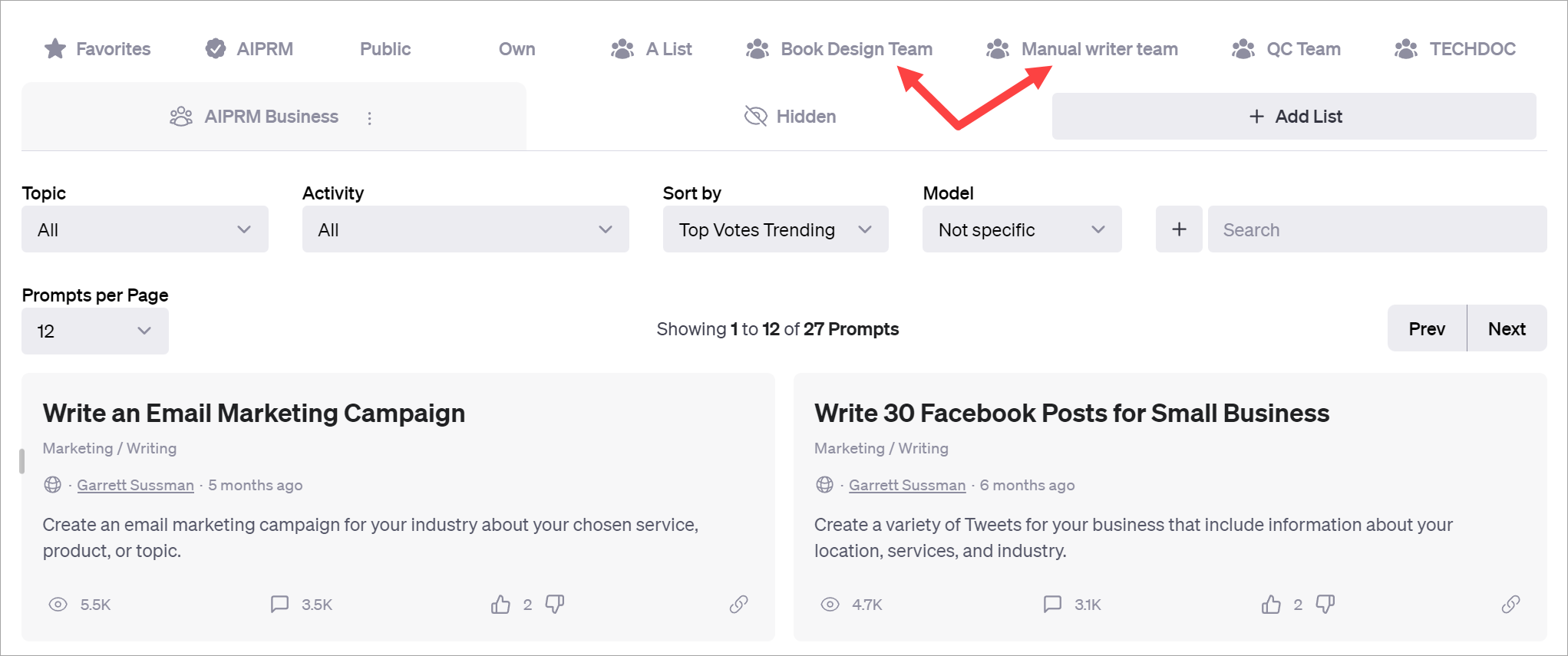Thumbs up the 30 Facebook Posts prompt
1568x656 pixels.
coord(1271,605)
